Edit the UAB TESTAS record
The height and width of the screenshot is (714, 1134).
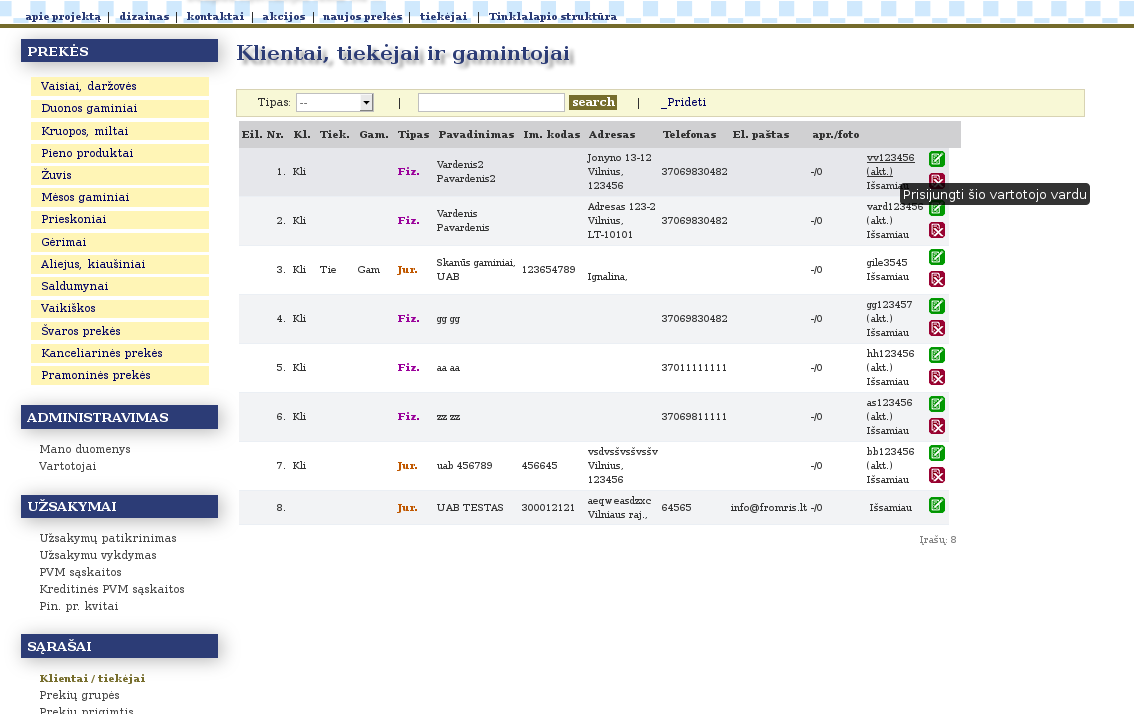[937, 505]
